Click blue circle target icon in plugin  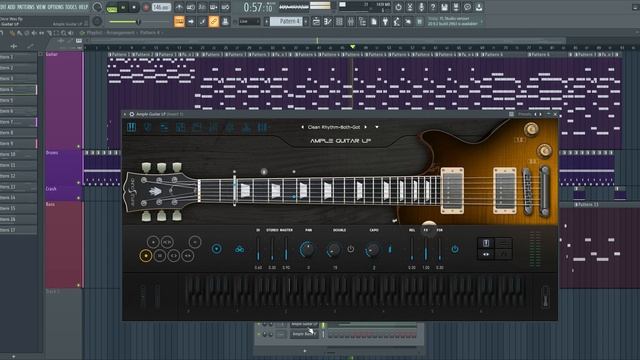pyautogui.click(x=217, y=249)
